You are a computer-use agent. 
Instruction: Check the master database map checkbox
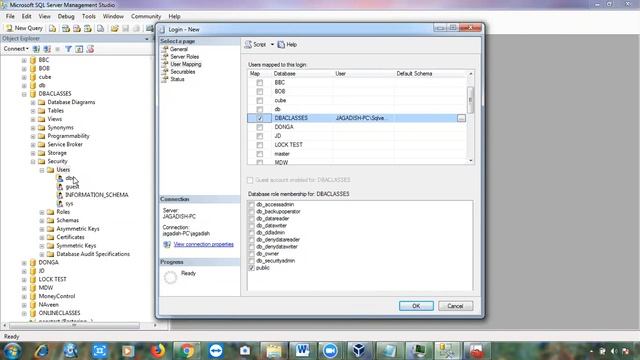260,154
